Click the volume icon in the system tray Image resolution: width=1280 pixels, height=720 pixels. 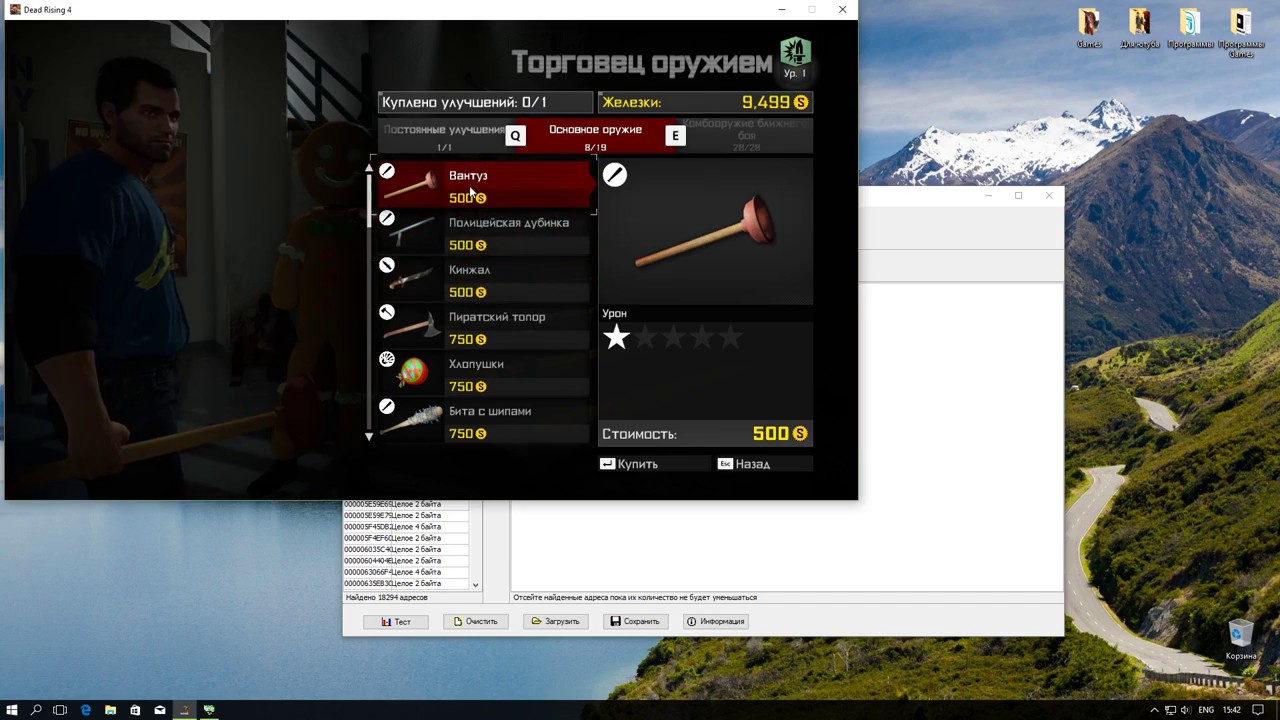click(x=1185, y=710)
